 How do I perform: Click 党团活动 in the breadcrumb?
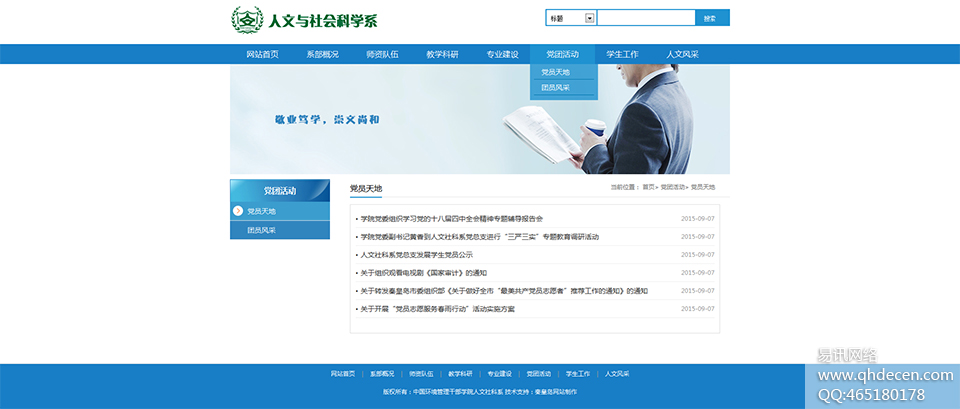(x=673, y=187)
